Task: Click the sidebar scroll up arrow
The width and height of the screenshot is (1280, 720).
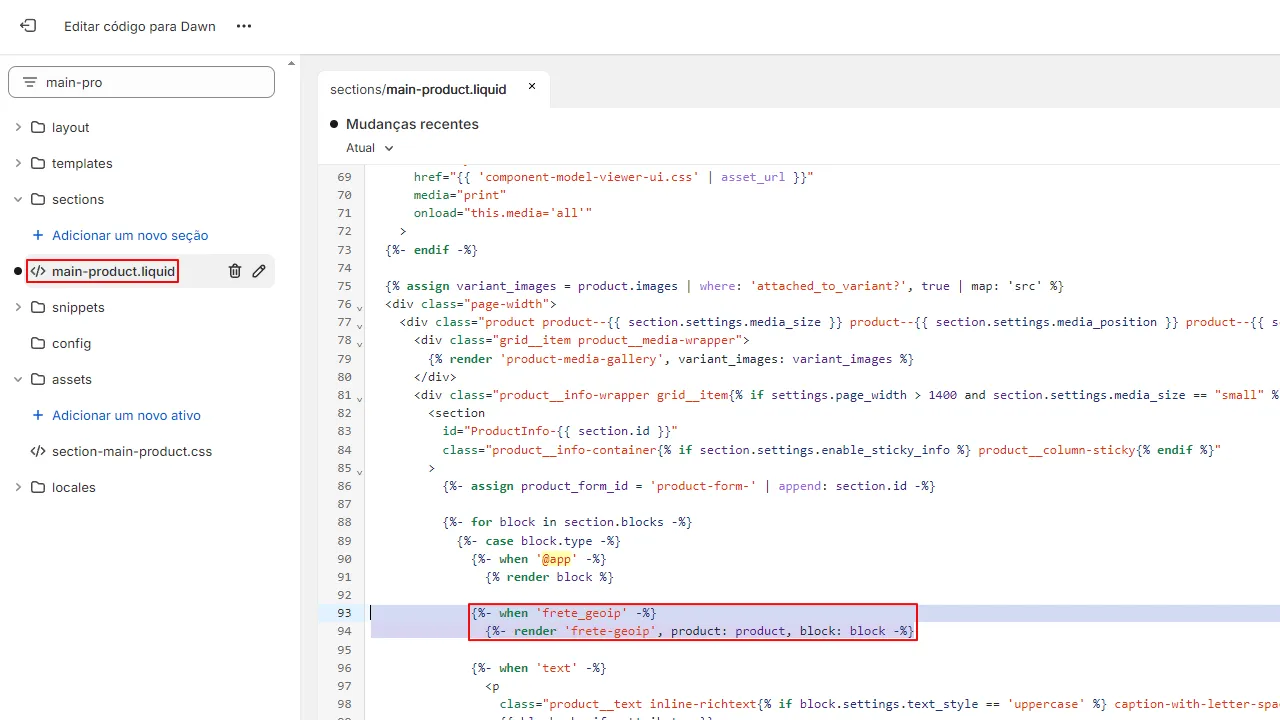Action: (292, 62)
